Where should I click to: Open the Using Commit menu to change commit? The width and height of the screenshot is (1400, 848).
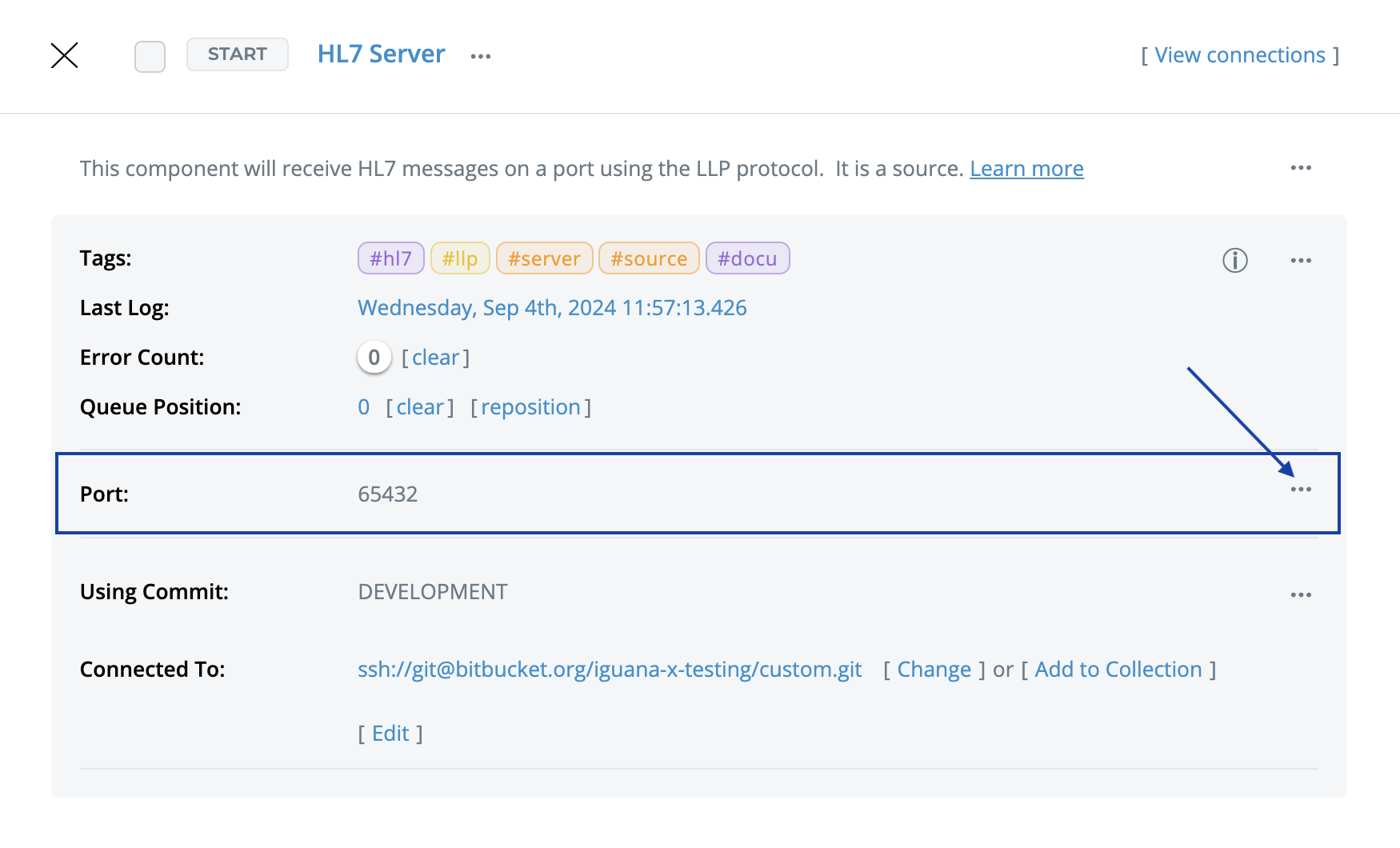pos(1302,594)
